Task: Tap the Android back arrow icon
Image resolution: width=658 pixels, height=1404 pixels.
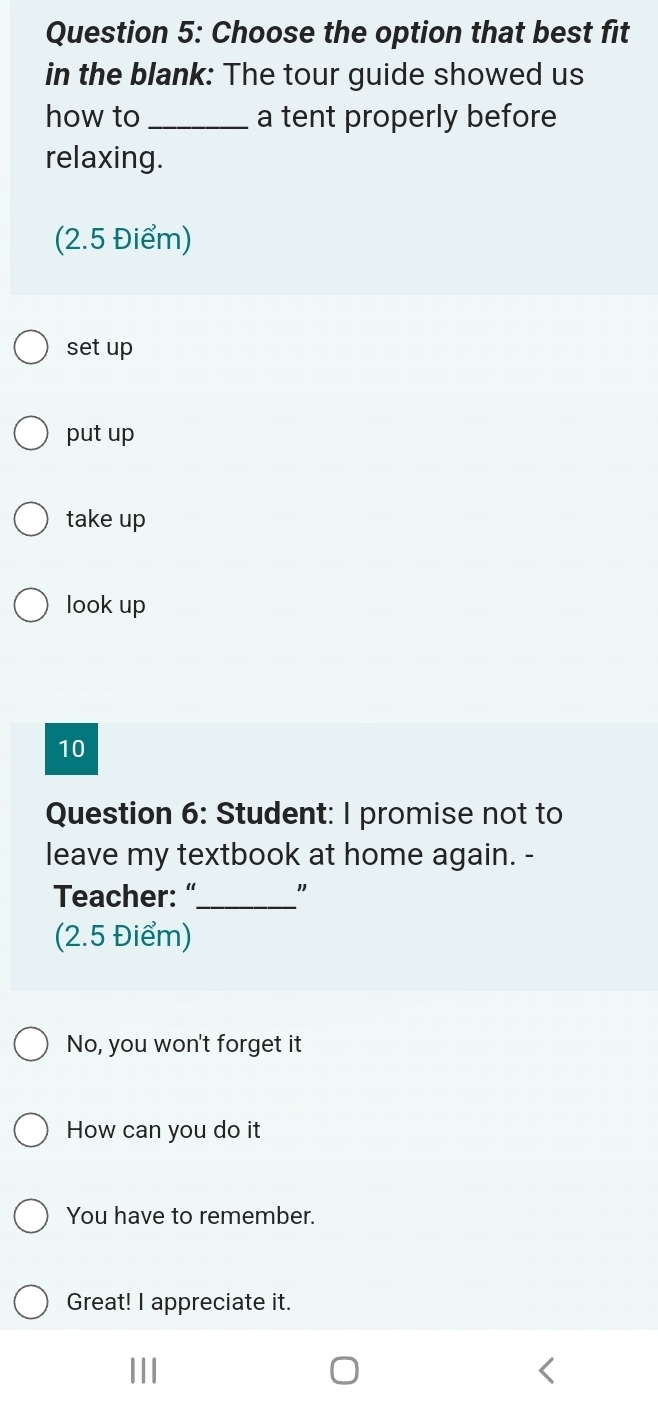Action: [546, 1369]
